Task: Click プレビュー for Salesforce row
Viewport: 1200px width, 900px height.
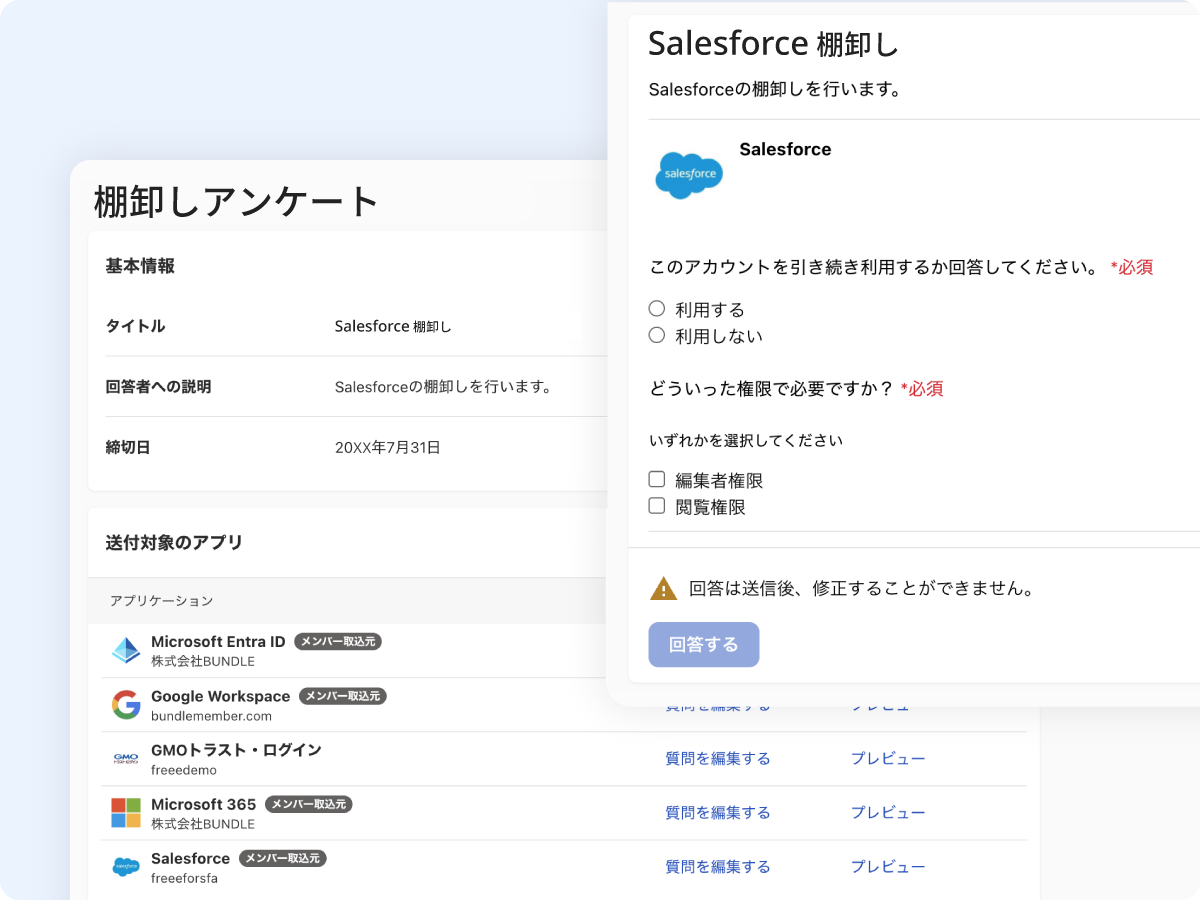Action: 887,867
